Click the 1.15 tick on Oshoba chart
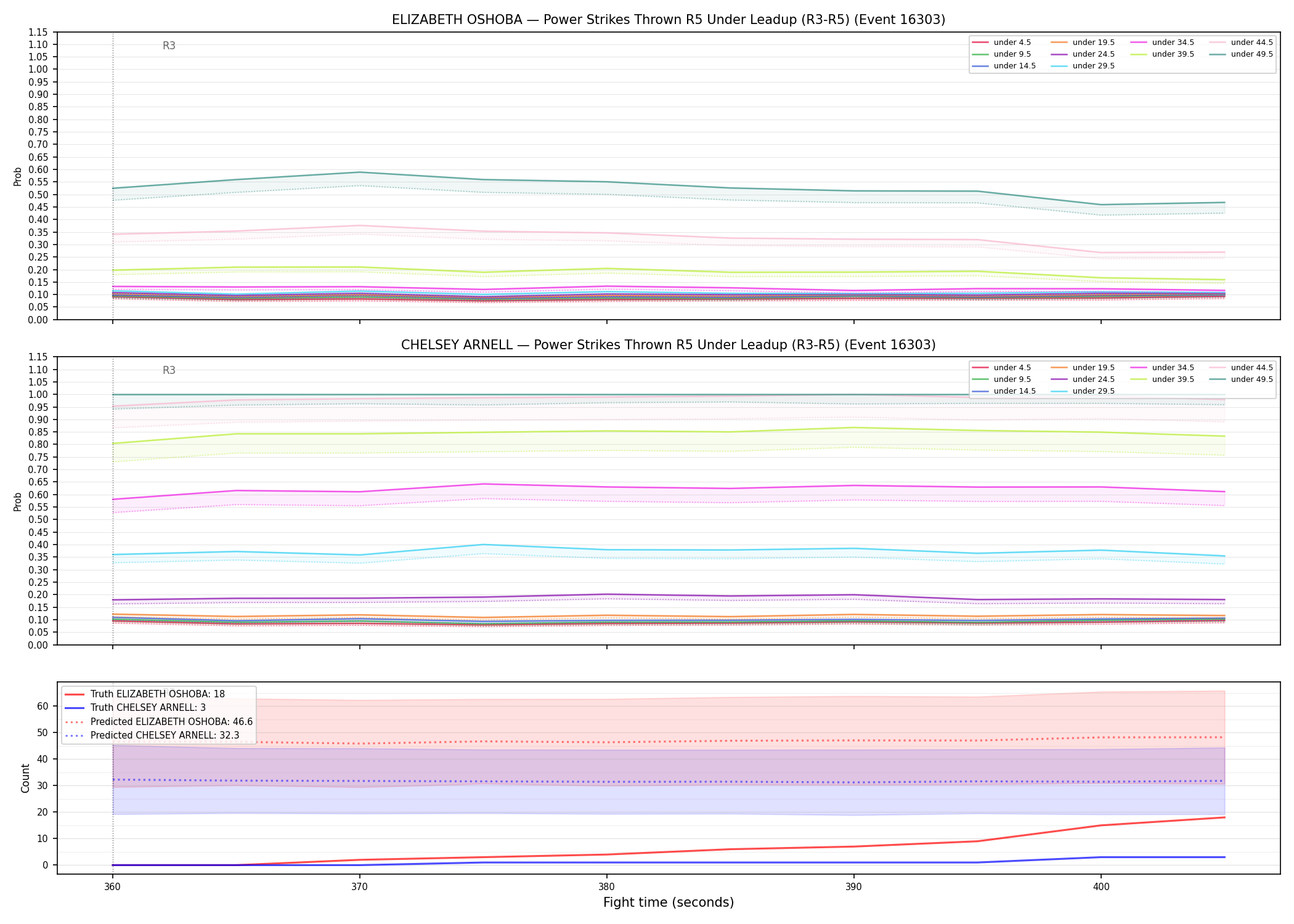This screenshot has width=1294, height=924. click(x=38, y=32)
